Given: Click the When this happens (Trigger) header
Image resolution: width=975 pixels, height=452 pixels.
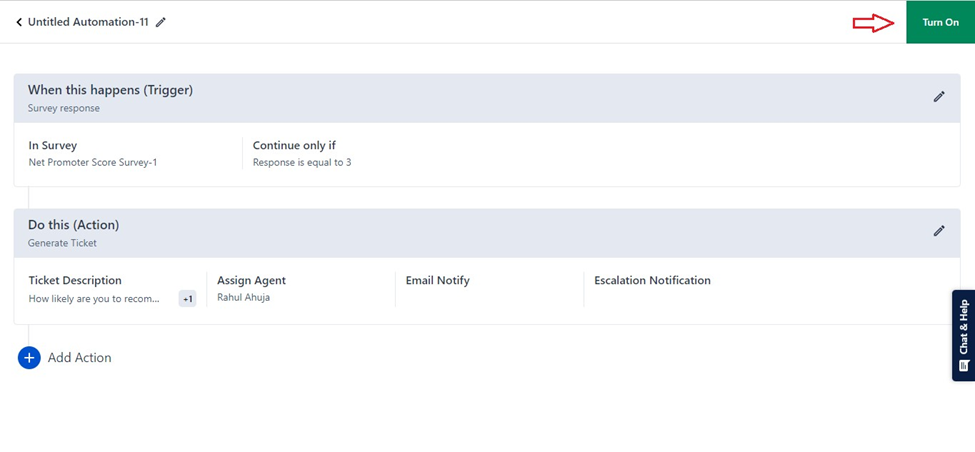Looking at the screenshot, I should tap(110, 90).
